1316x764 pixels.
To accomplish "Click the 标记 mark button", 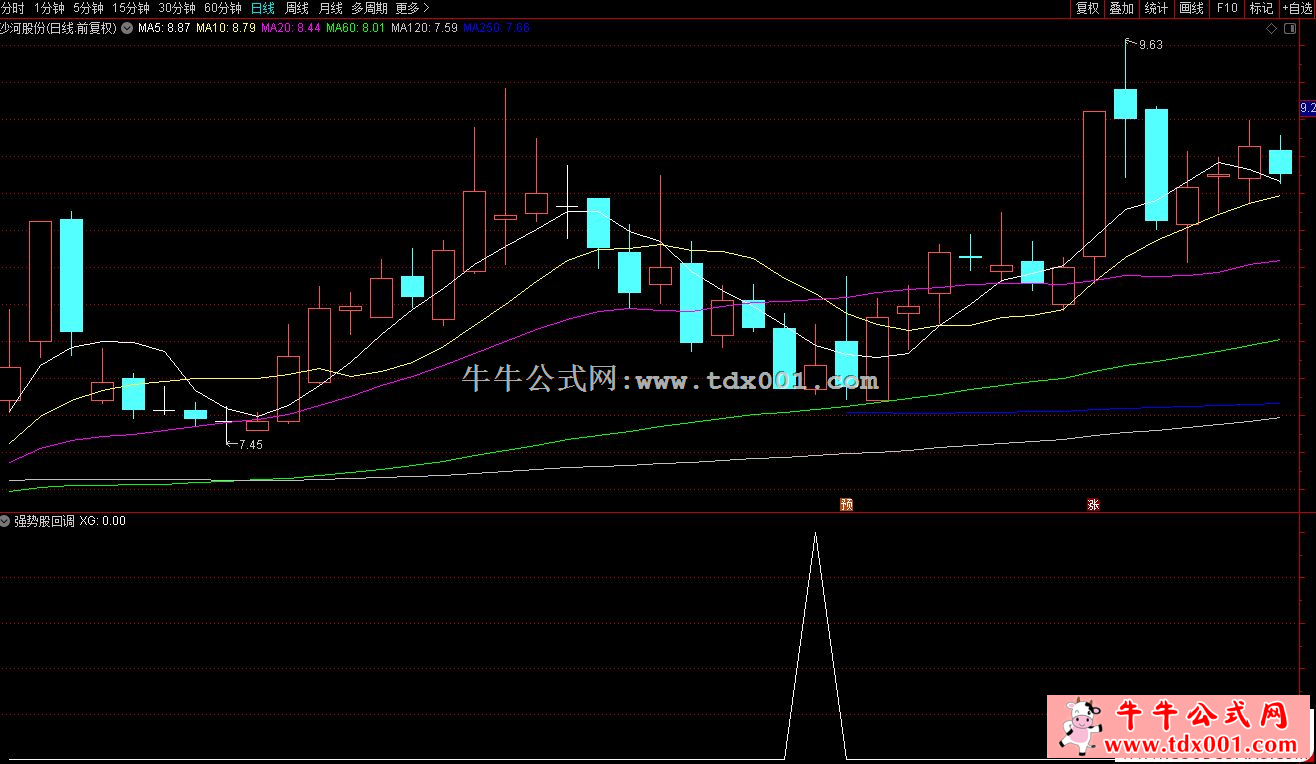I will click(1261, 8).
